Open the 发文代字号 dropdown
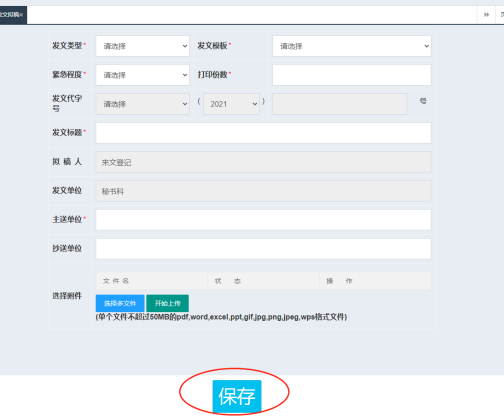Viewport: 504px width, 417px height. (x=143, y=104)
